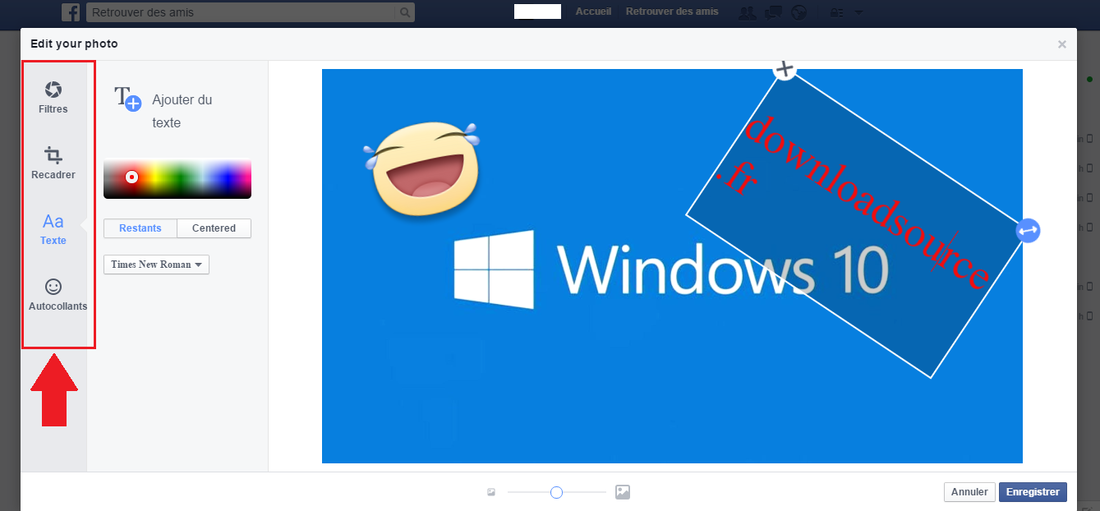The height and width of the screenshot is (511, 1100).
Task: Expand the account menu dropdown arrow
Action: tap(858, 12)
